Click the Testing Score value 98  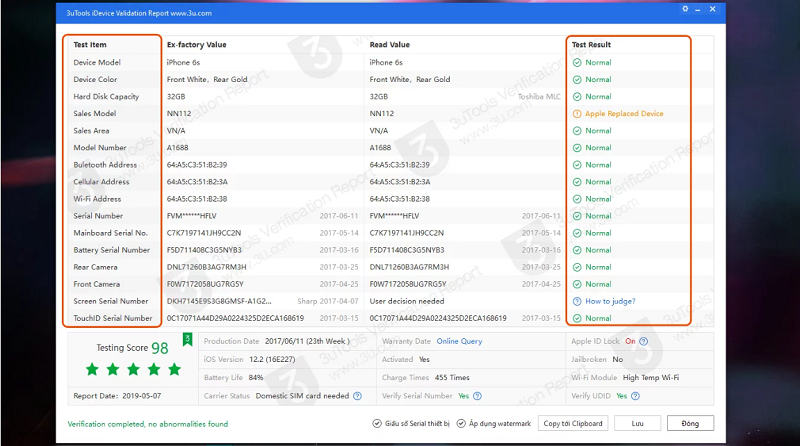[160, 348]
